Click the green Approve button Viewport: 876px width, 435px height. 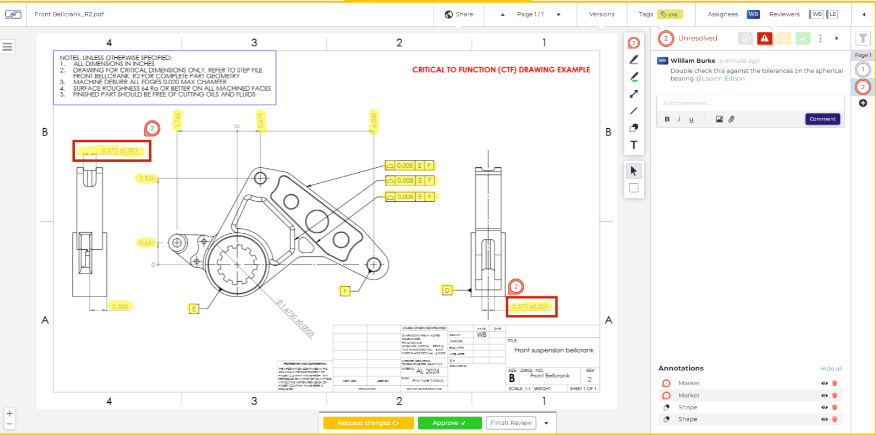(x=449, y=423)
